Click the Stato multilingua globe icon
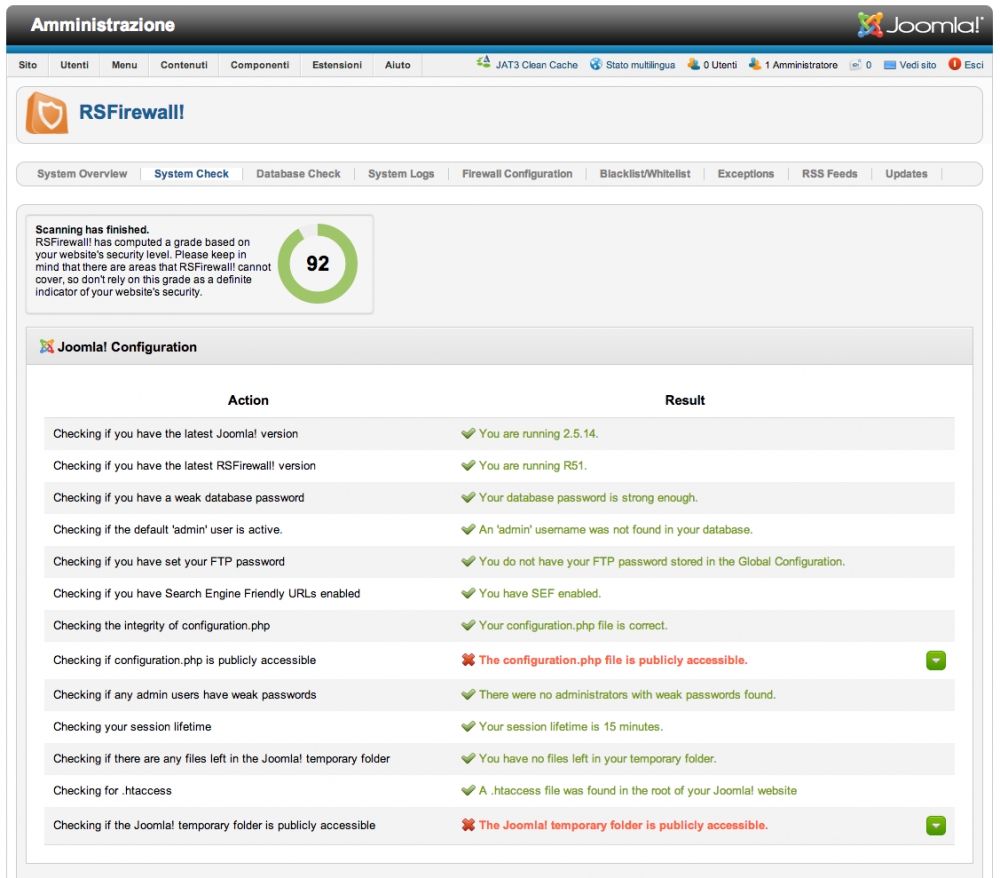Screen dimensions: 1000x878 (x=596, y=64)
